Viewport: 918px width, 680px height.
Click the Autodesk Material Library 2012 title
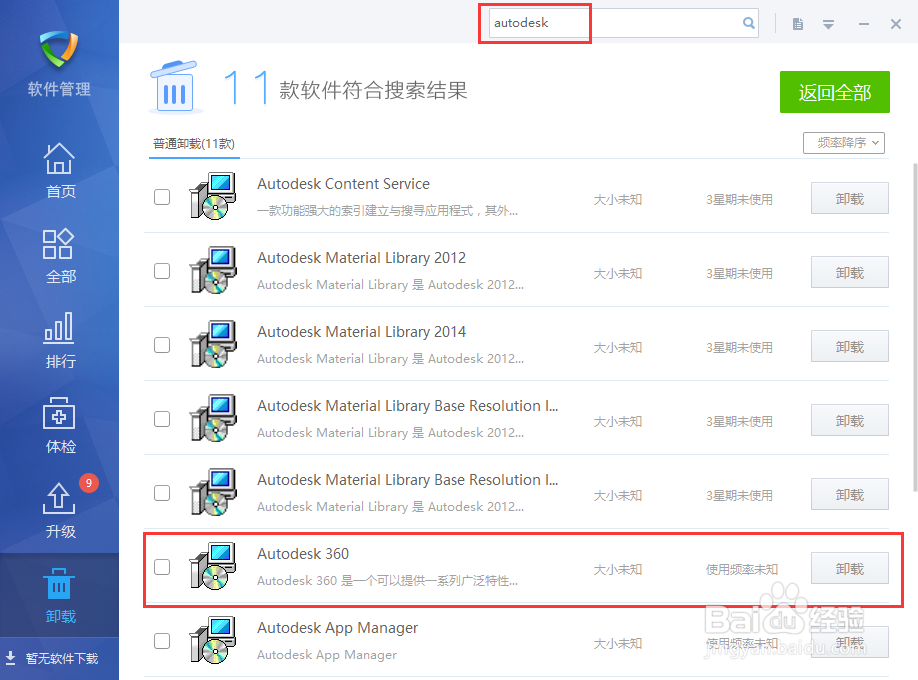(361, 258)
